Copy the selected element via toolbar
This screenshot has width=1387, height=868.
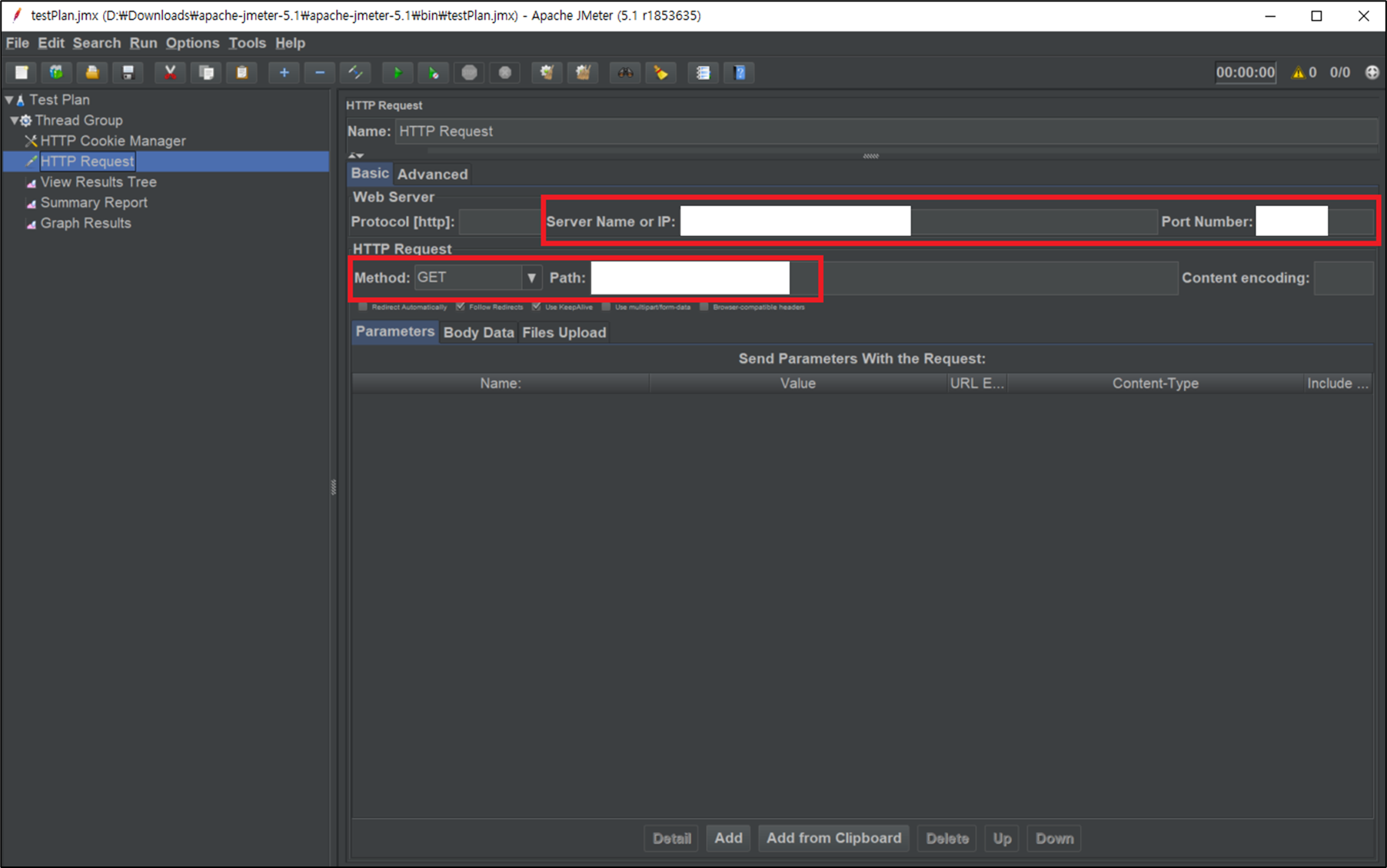(x=206, y=72)
